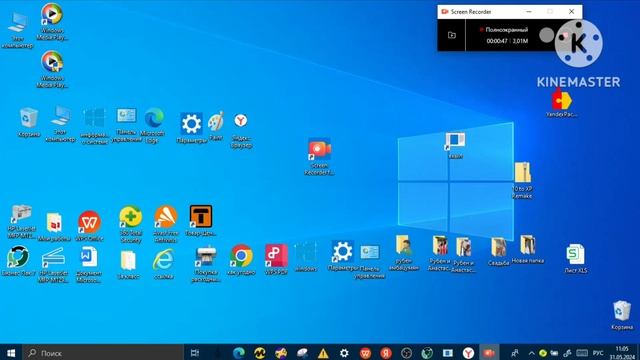Open the recordings folder in Screen Recorder
This screenshot has width=640, height=360.
click(x=451, y=35)
